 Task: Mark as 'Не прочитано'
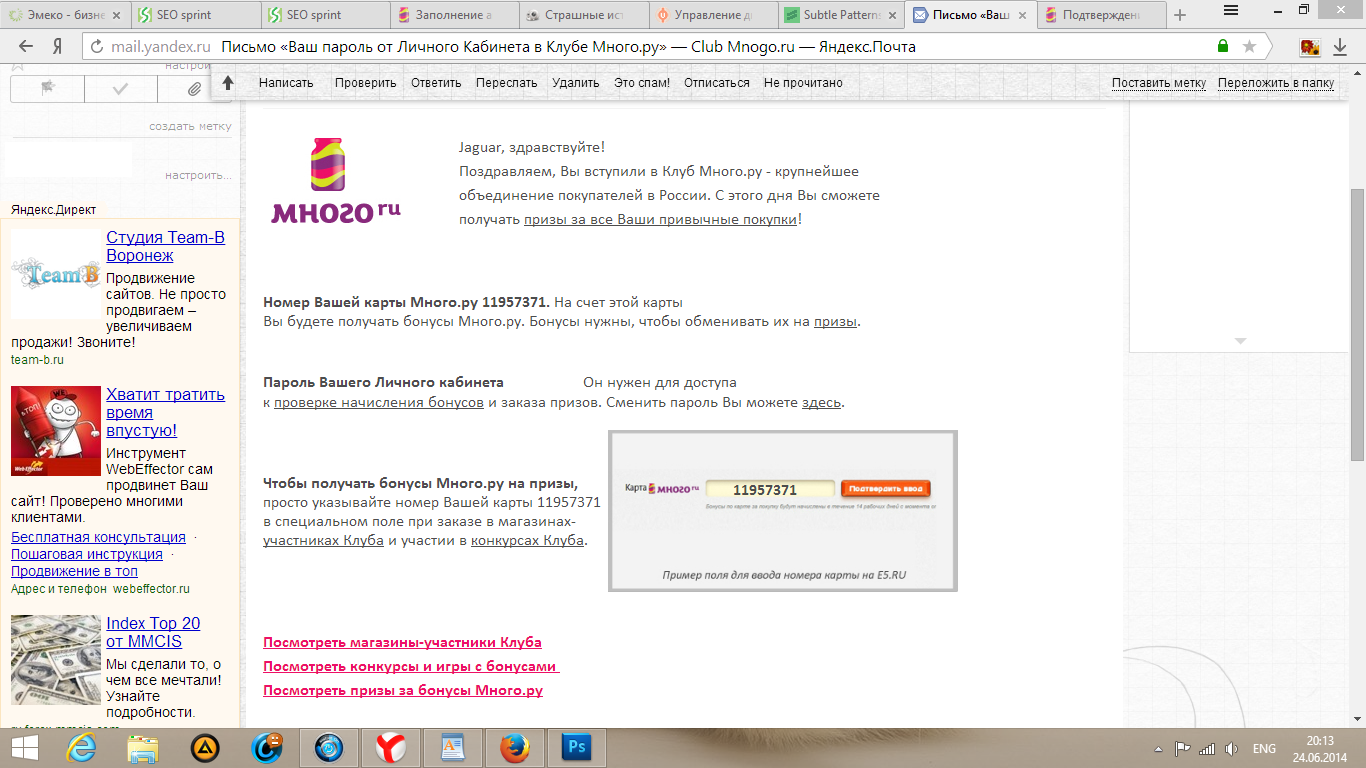click(803, 83)
